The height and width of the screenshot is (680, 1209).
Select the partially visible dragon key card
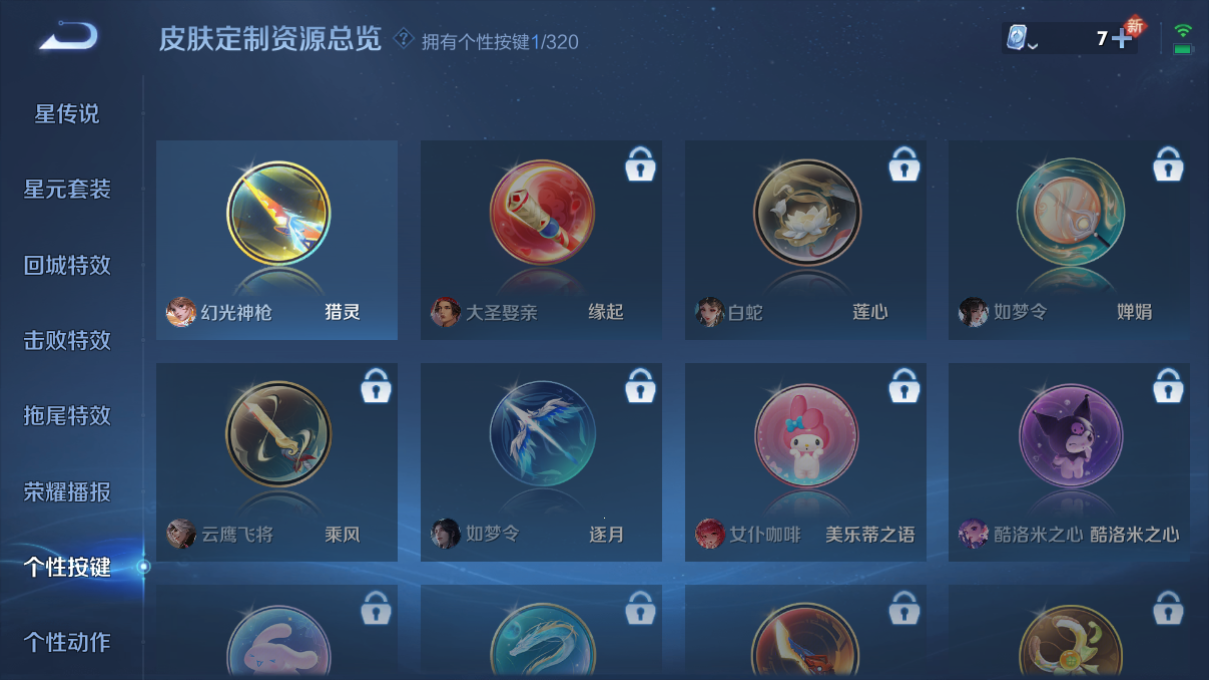click(x=541, y=632)
